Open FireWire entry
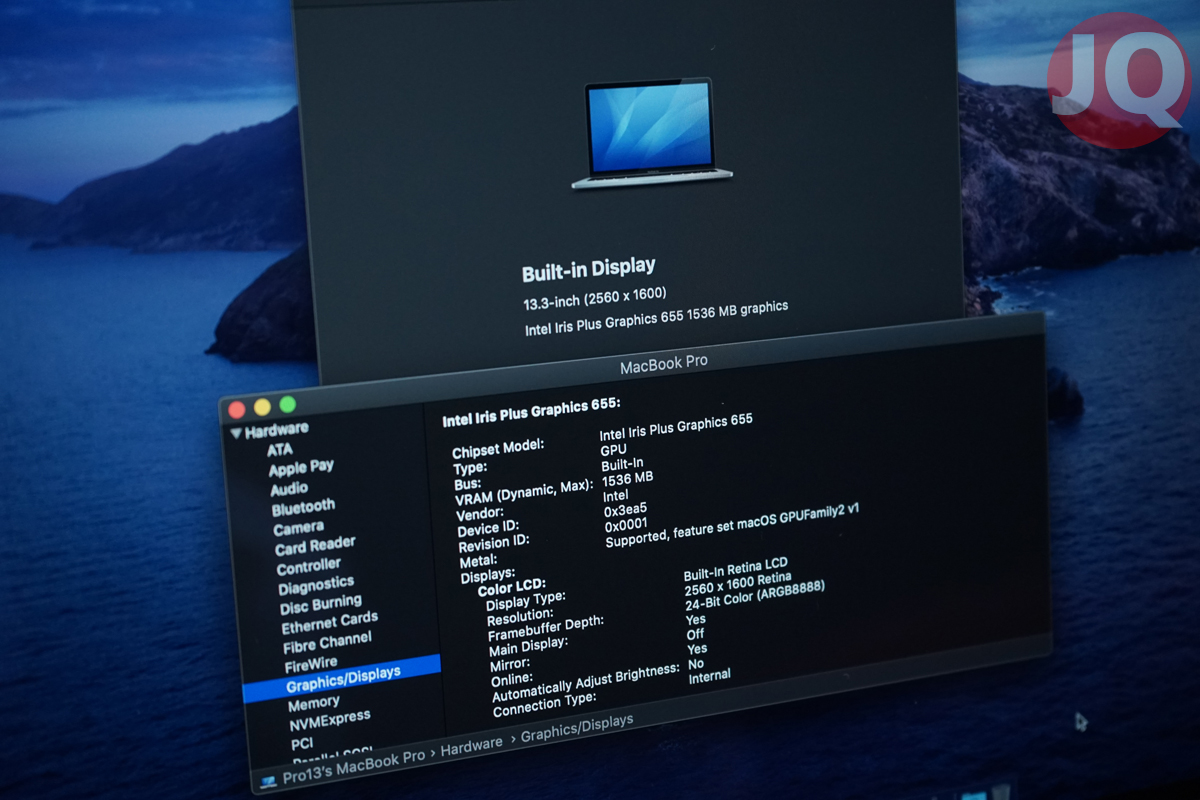Viewport: 1200px width, 800px height. [310, 663]
